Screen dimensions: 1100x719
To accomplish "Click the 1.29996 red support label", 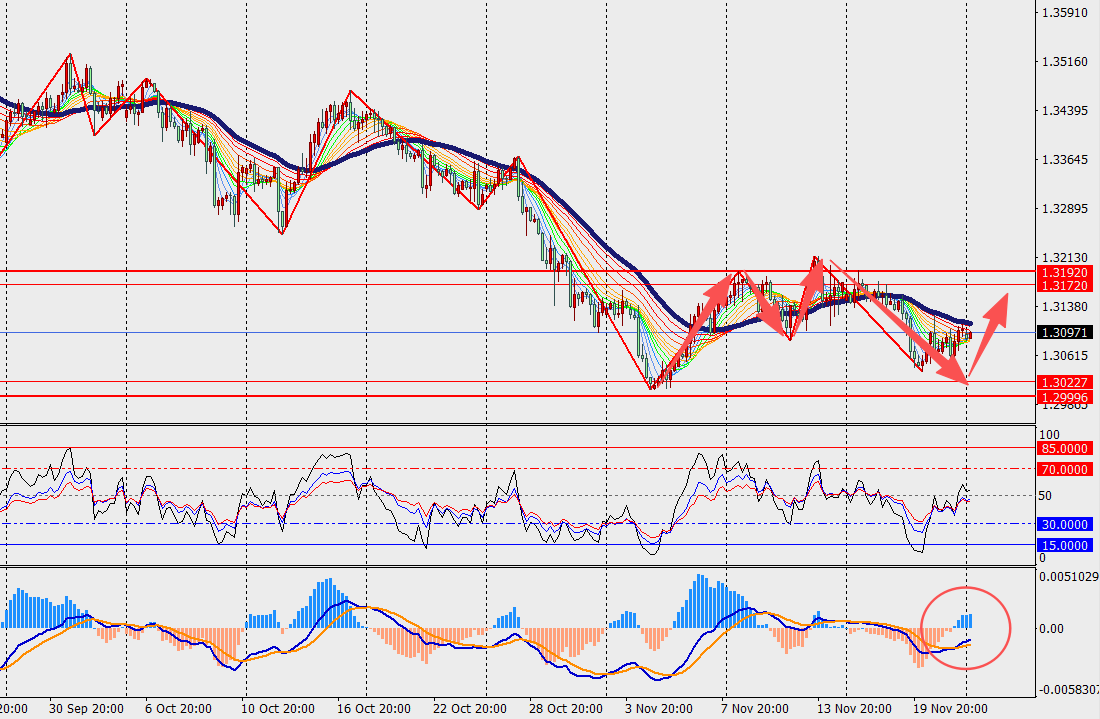I will [1064, 397].
